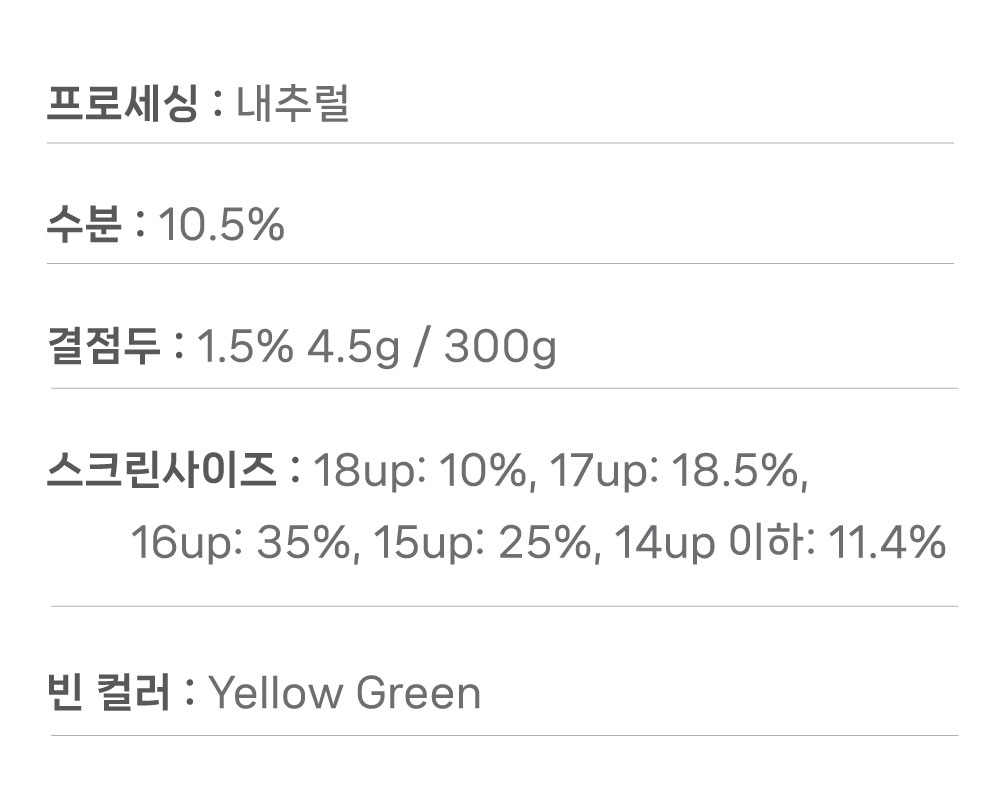Click the 빈 컬러 label
This screenshot has width=1000, height=810.
[110, 692]
